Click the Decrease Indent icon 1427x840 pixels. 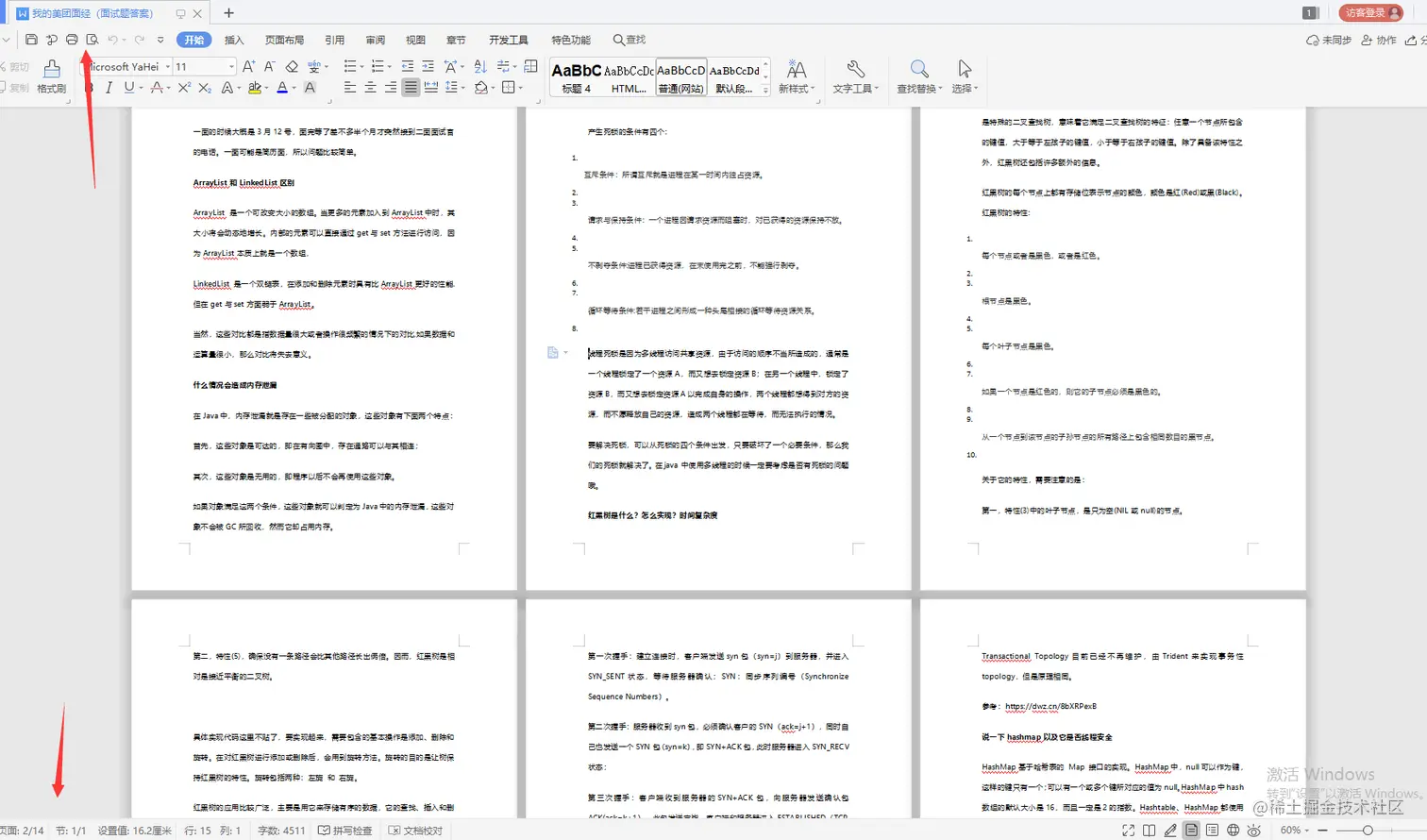coord(407,66)
